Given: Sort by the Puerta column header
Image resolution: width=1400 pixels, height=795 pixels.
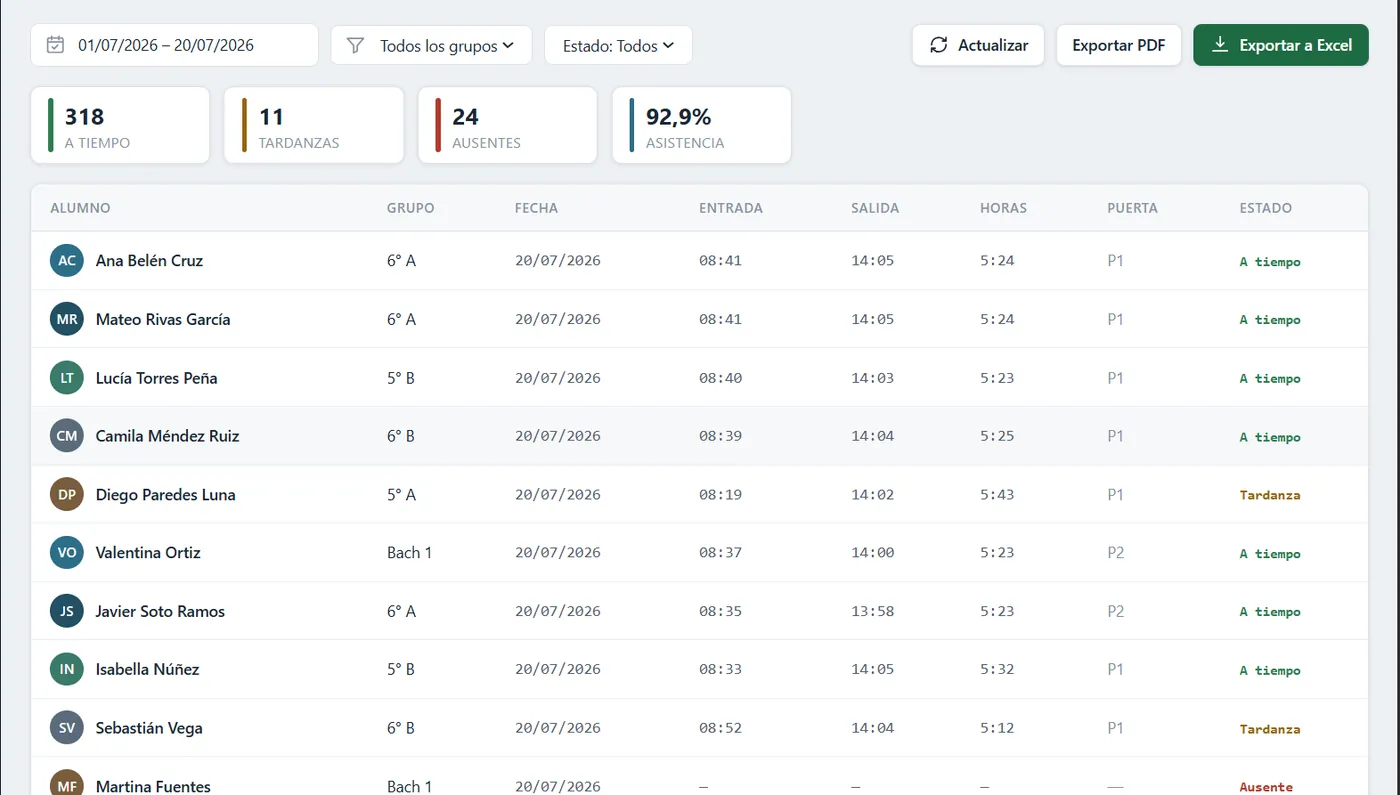Looking at the screenshot, I should [x=1132, y=208].
